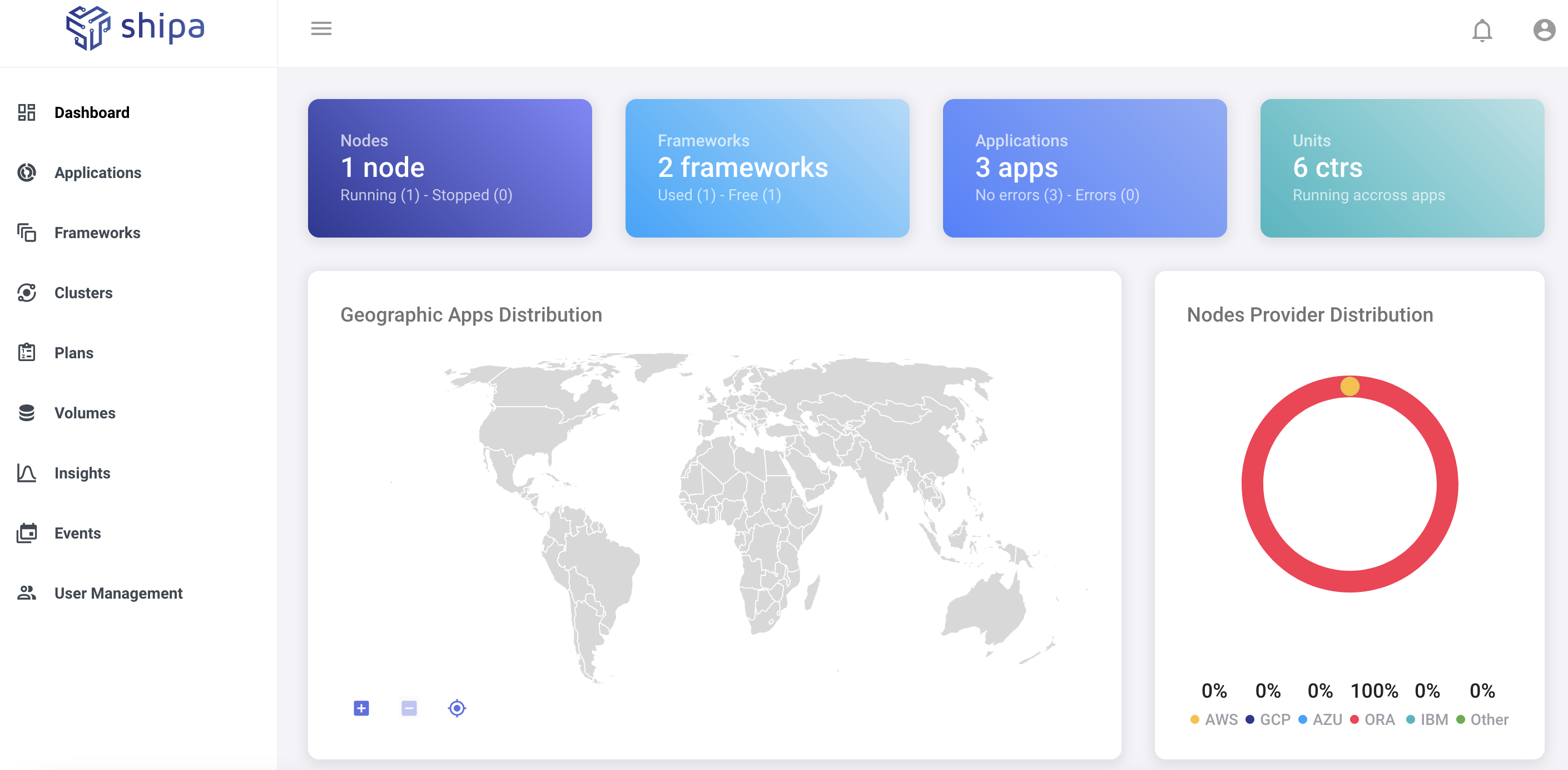Go to Frameworks in the sidebar
This screenshot has width=1568, height=770.
click(97, 233)
